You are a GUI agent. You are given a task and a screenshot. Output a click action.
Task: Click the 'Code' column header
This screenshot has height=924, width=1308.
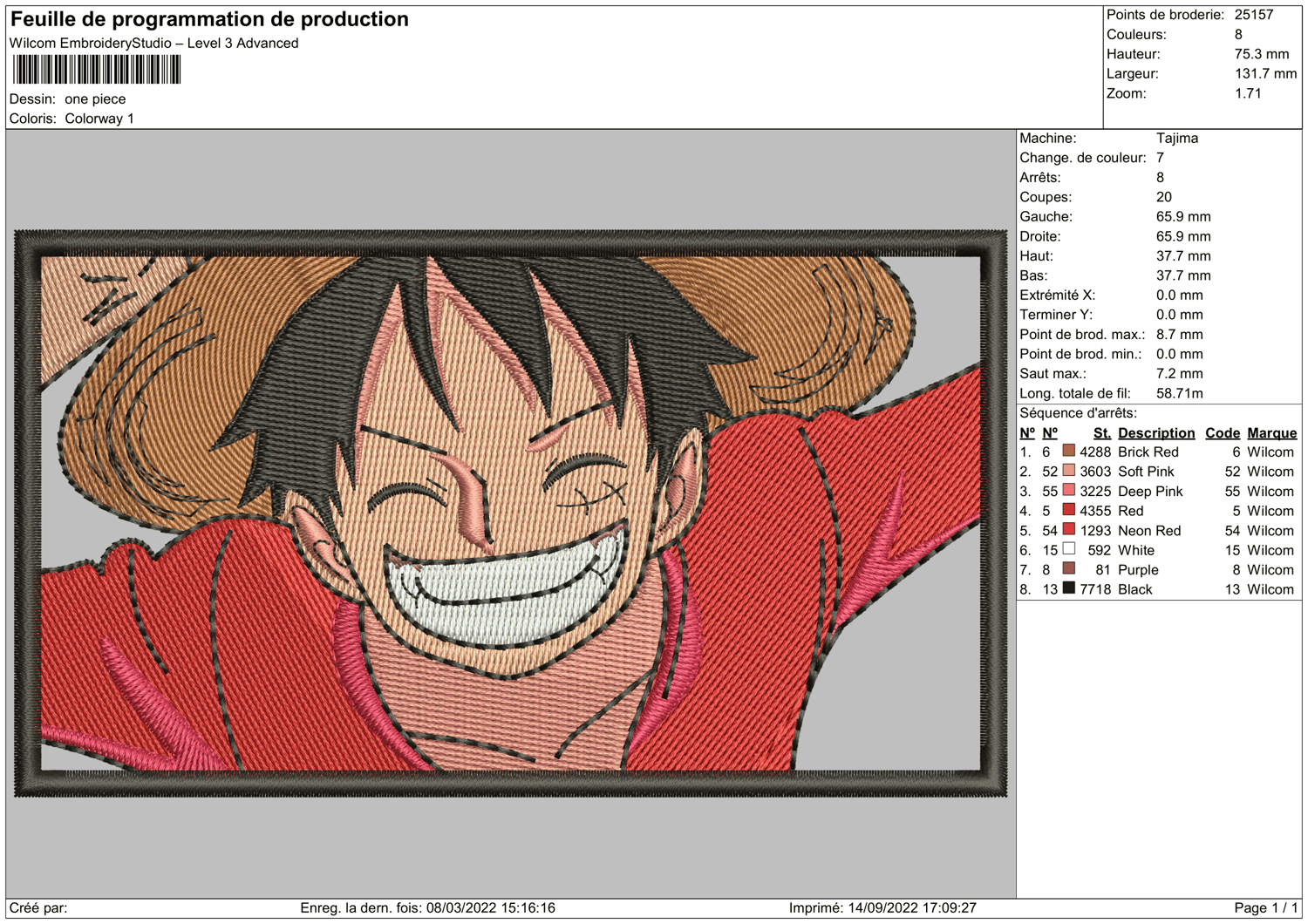tap(1223, 433)
